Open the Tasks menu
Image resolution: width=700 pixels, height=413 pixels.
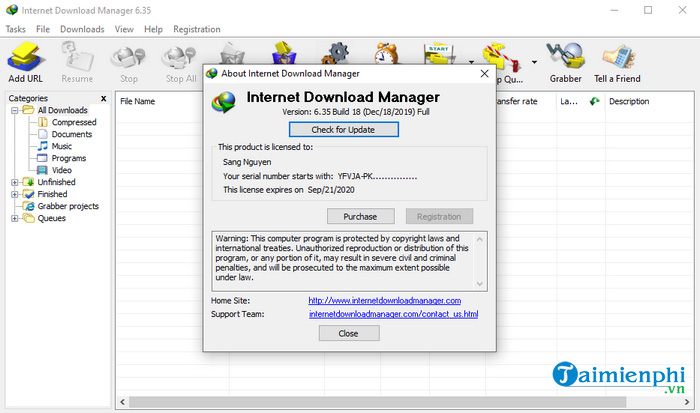pyautogui.click(x=16, y=29)
